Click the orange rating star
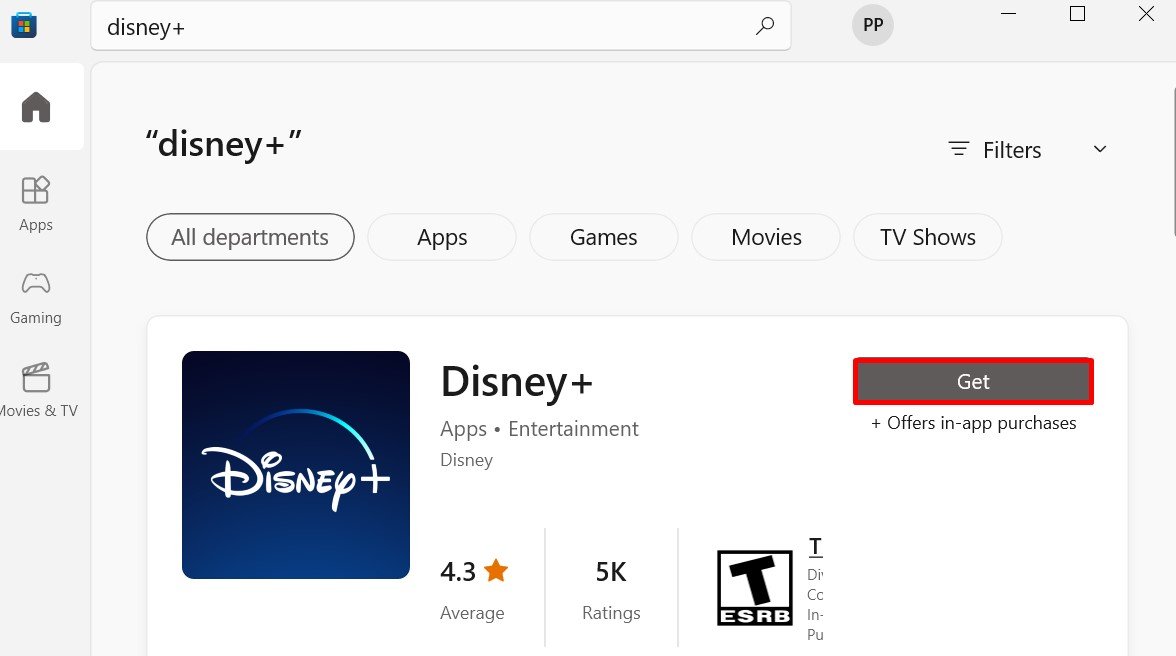The image size is (1176, 656). point(496,571)
